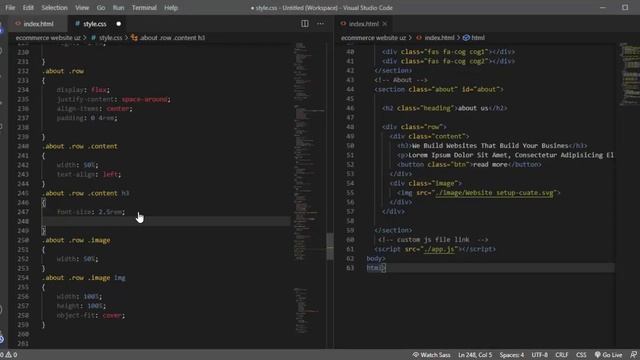Click 'text-align: left' on line 243
The image size is (640, 360).
[89, 174]
